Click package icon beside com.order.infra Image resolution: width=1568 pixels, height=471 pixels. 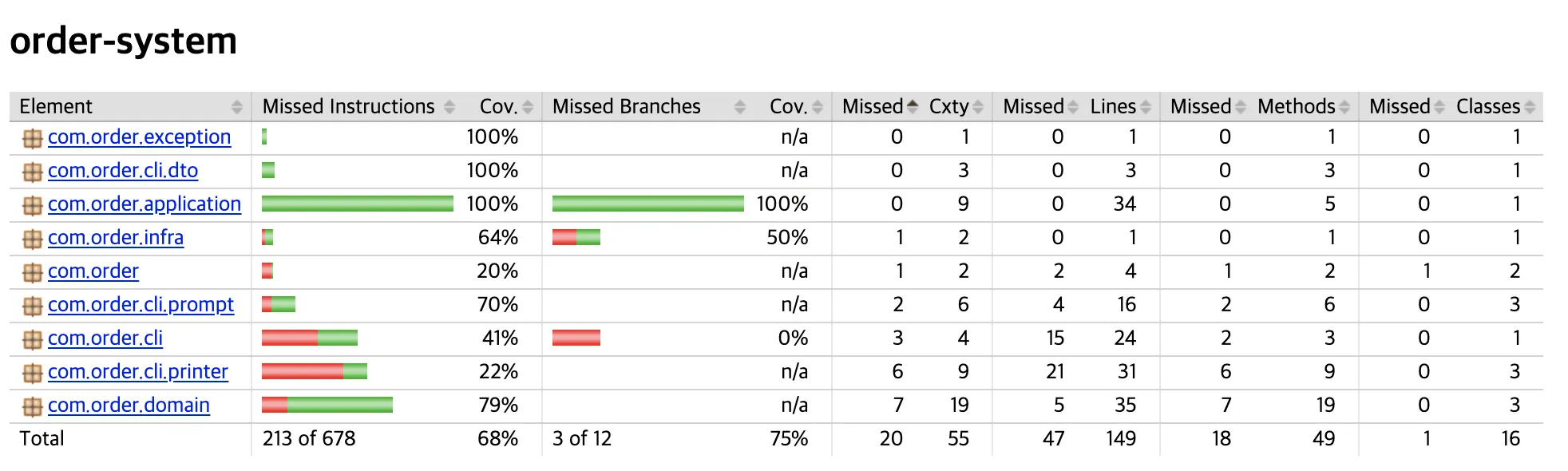pyautogui.click(x=32, y=239)
